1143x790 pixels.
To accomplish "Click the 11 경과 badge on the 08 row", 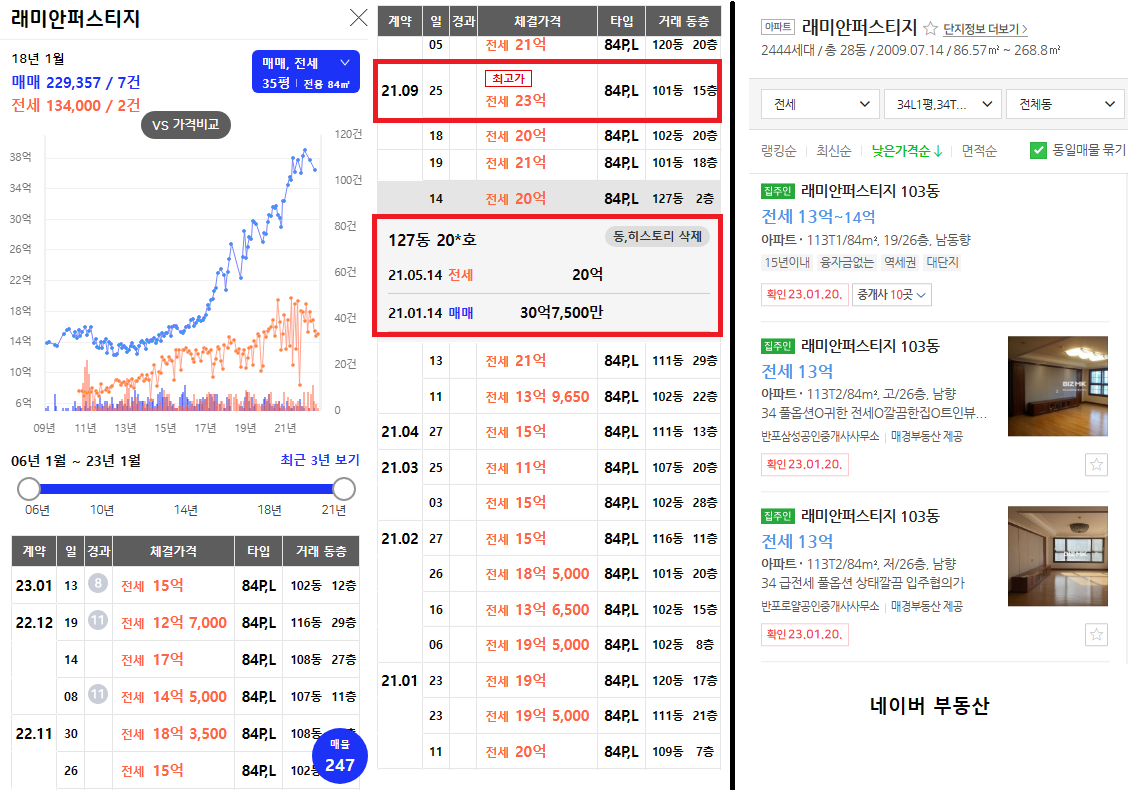I will click(x=98, y=694).
